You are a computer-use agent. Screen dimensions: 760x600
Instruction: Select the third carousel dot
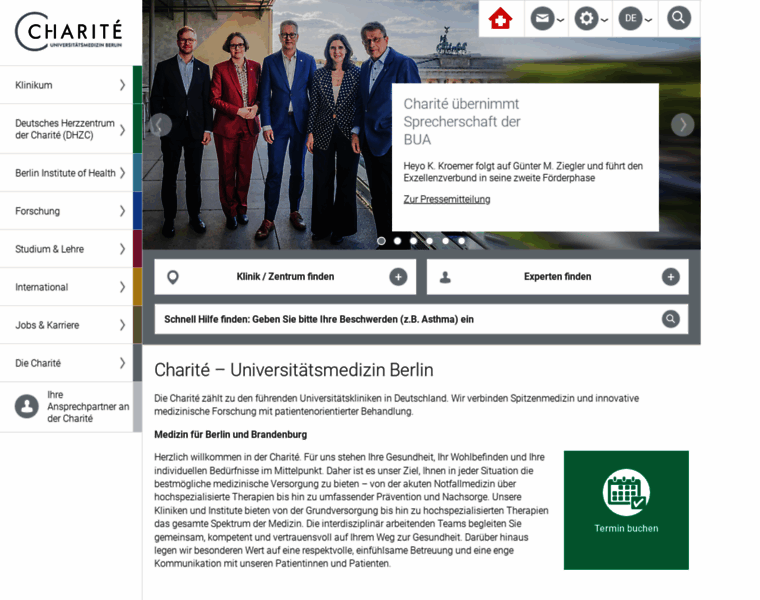[413, 241]
